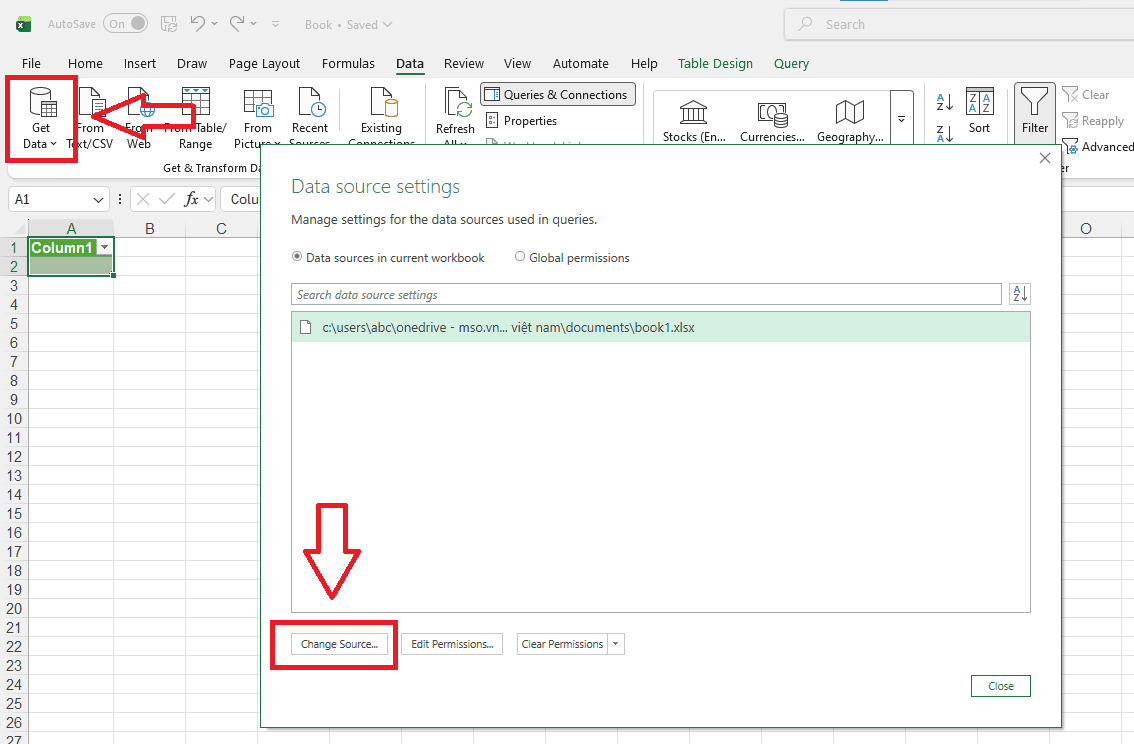Open Recent Sources
The width and height of the screenshot is (1134, 744).
[x=310, y=116]
